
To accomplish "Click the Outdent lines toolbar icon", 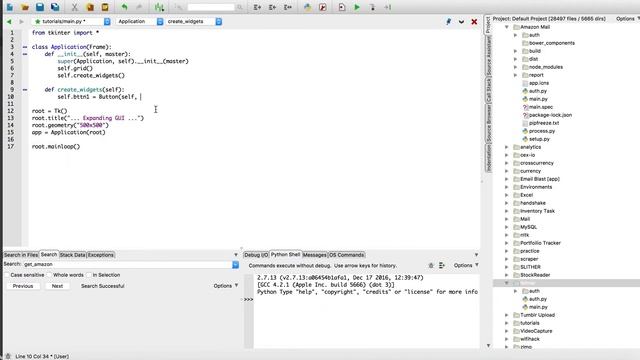I will click(x=272, y=7).
